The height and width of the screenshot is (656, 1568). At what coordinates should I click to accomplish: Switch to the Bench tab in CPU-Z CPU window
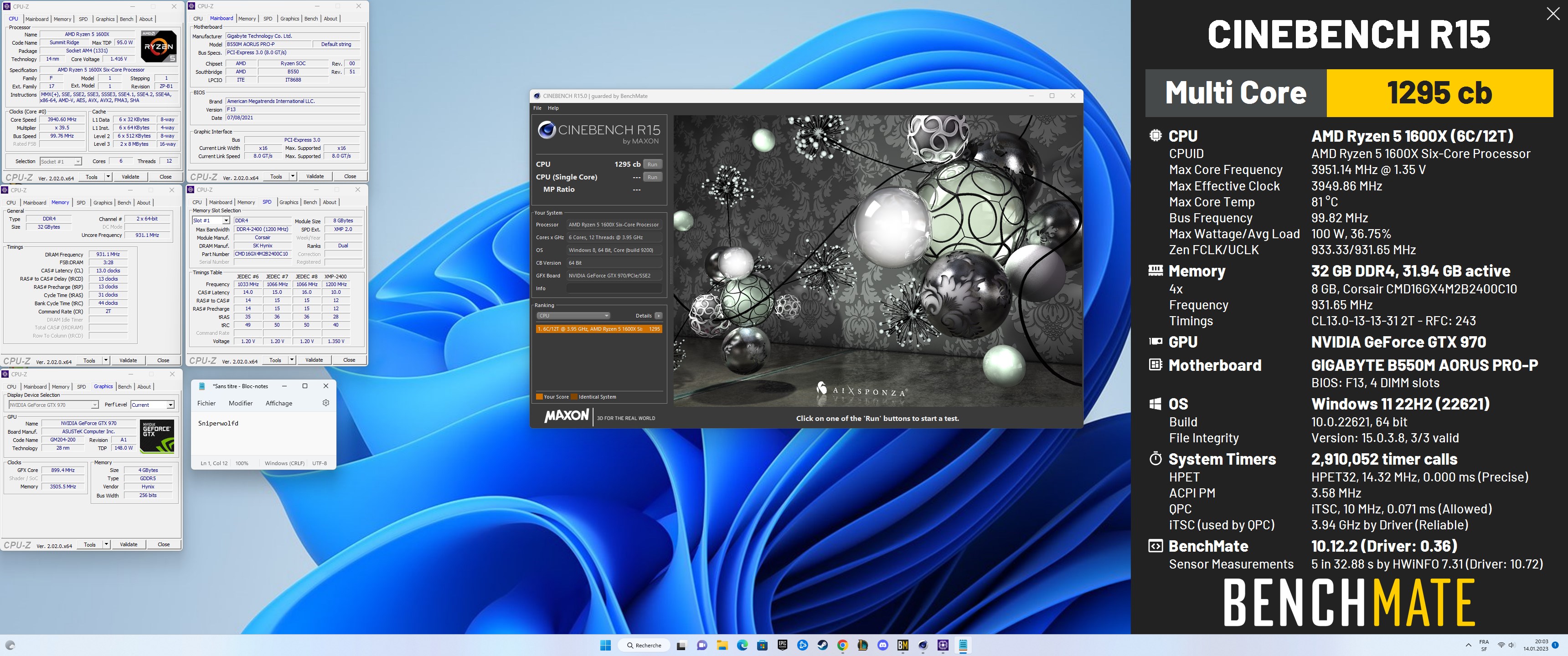click(x=126, y=19)
